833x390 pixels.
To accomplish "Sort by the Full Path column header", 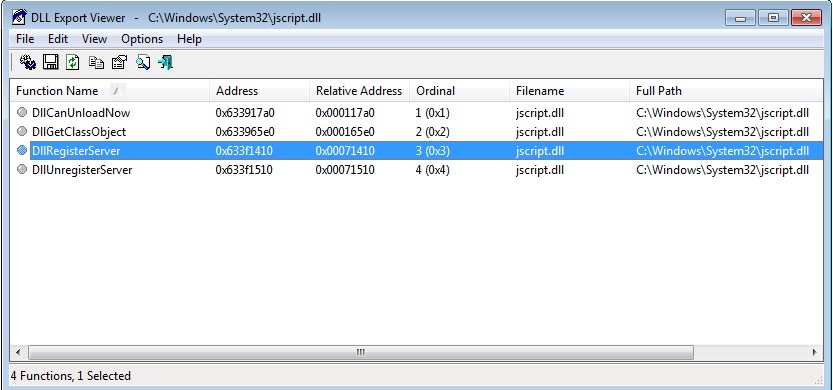I will [726, 91].
